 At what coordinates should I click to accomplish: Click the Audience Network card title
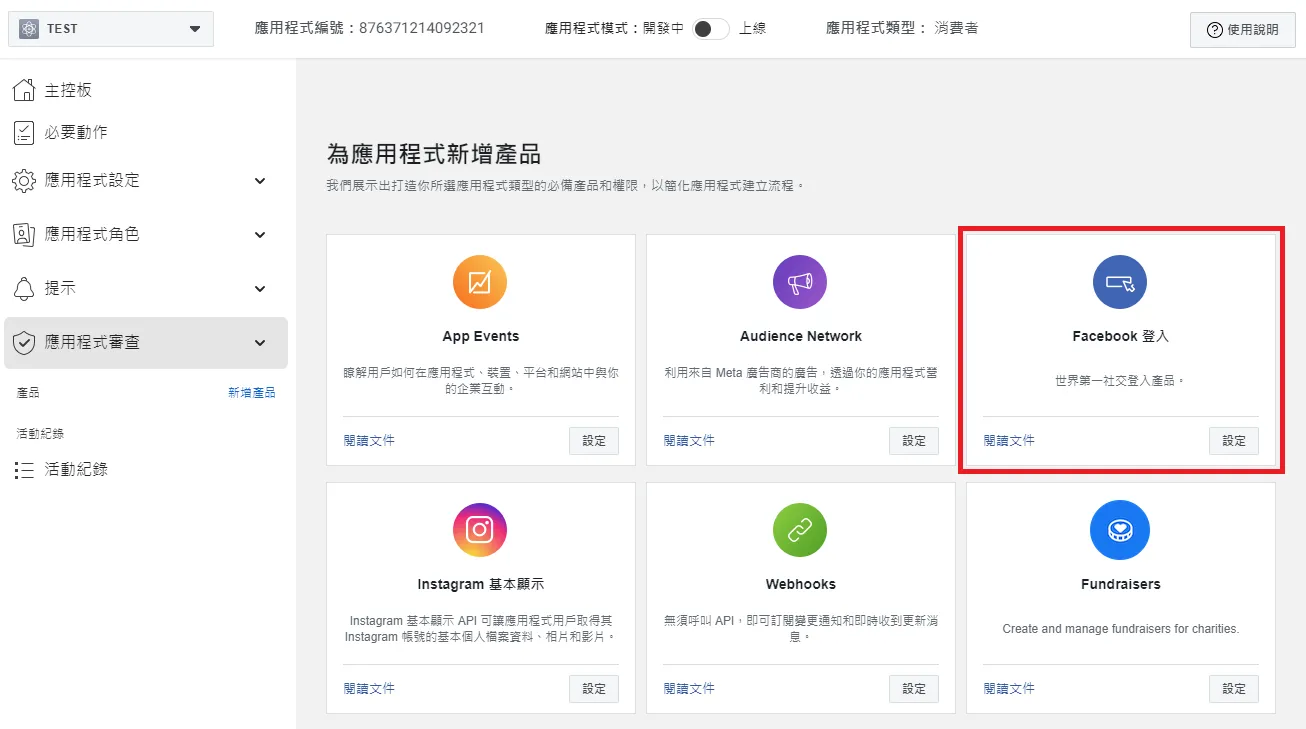pyautogui.click(x=801, y=336)
